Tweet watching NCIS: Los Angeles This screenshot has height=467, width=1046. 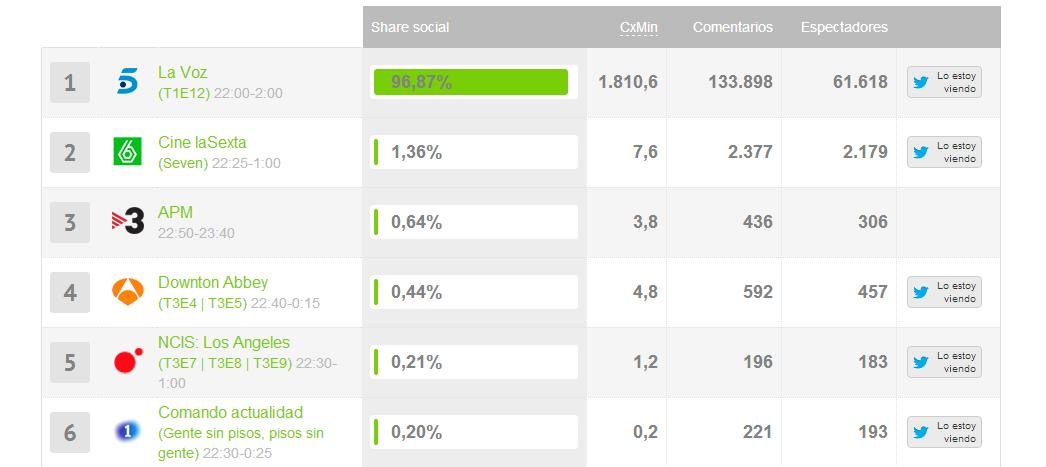944,362
